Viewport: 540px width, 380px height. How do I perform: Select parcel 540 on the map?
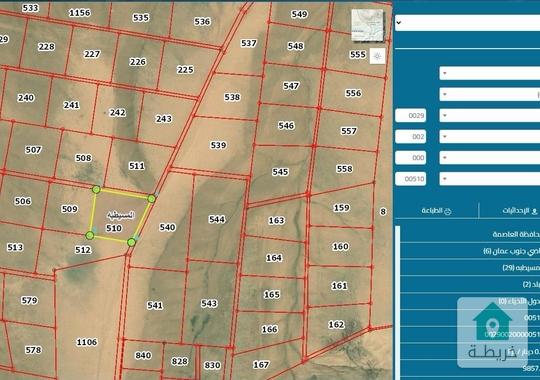167,227
